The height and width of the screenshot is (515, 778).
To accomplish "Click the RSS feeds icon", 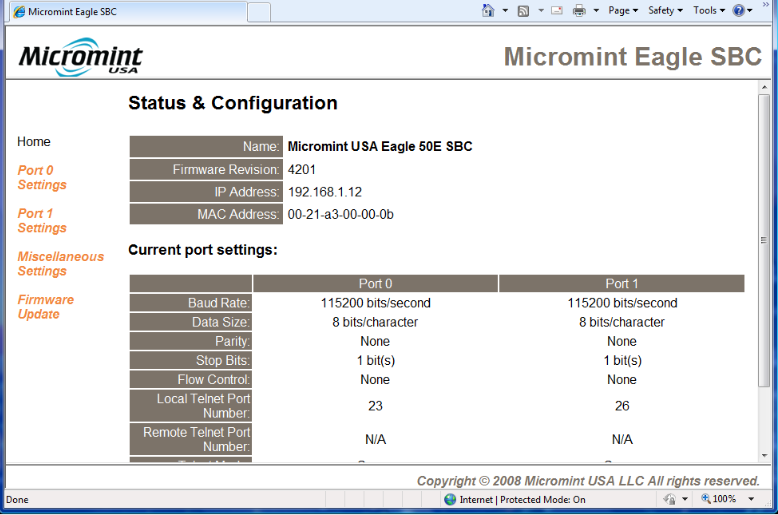I will pyautogui.click(x=523, y=11).
